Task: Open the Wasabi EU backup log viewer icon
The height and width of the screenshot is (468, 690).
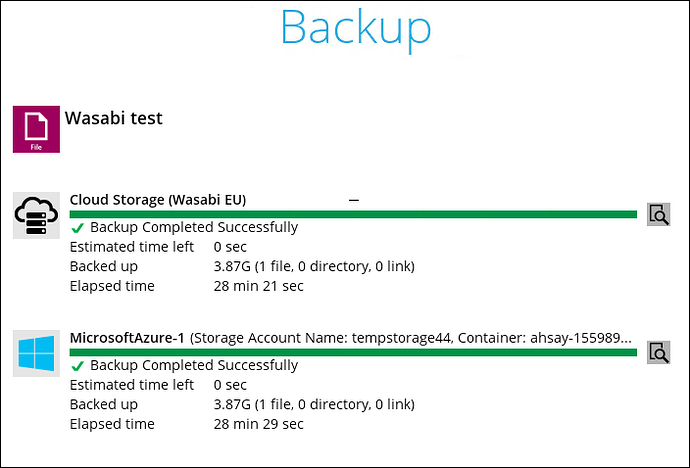Action: 658,214
